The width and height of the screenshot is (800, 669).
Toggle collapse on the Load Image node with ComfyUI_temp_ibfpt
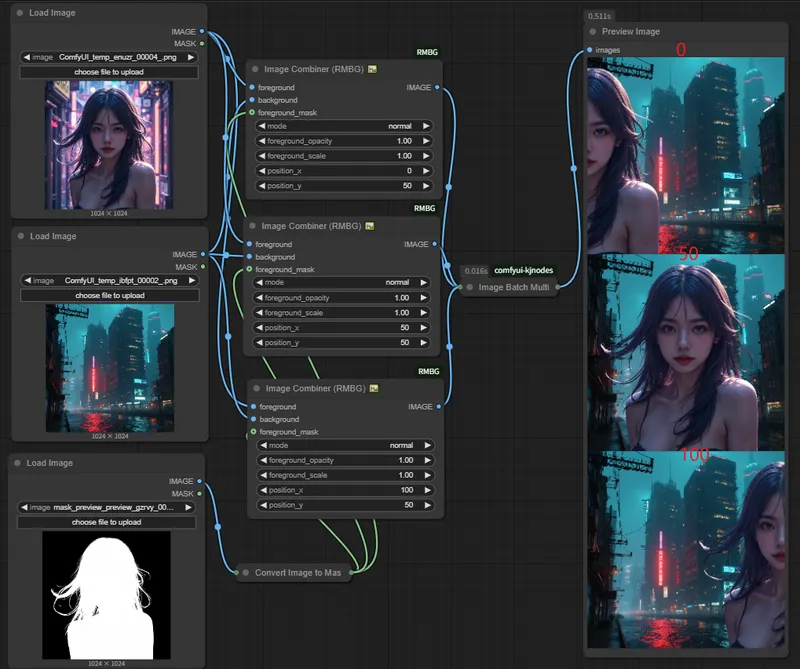[20, 236]
